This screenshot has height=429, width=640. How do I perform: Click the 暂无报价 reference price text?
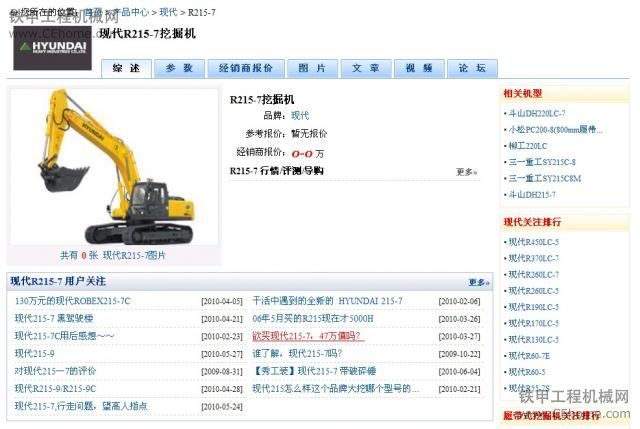[x=309, y=134]
